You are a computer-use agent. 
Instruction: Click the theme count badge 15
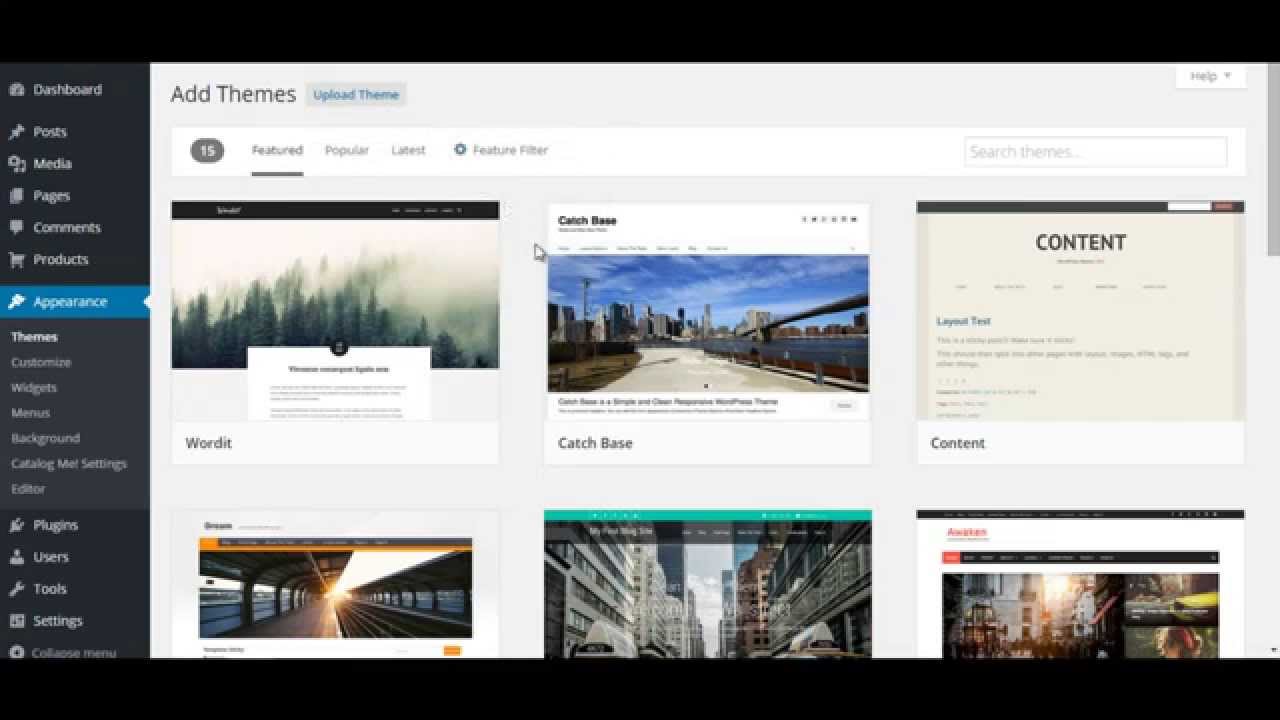click(x=207, y=151)
